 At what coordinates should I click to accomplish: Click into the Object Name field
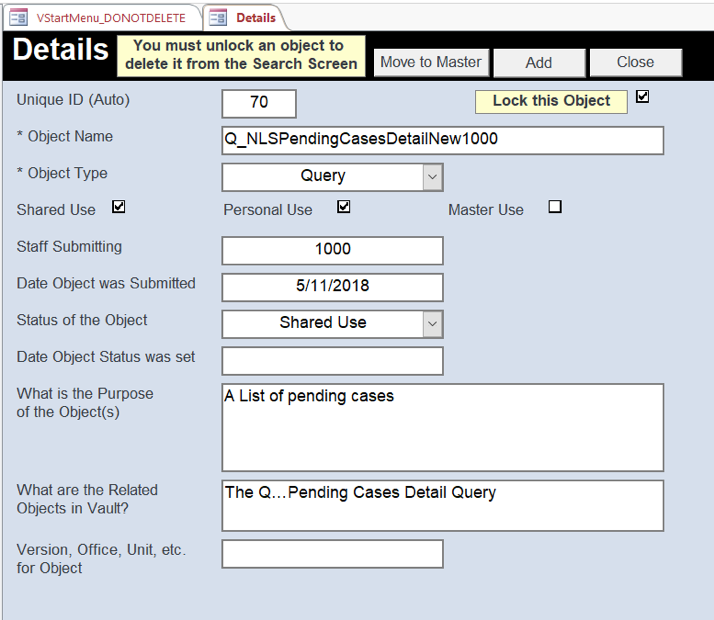(x=442, y=140)
